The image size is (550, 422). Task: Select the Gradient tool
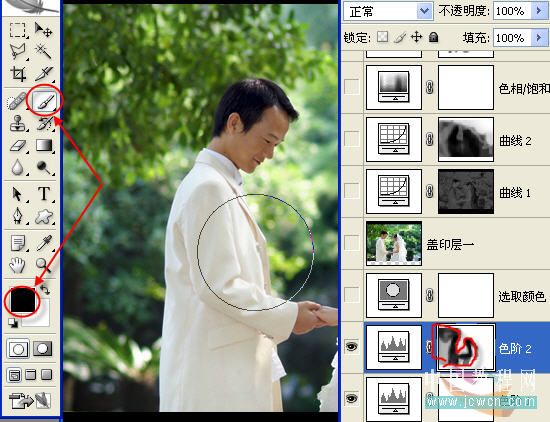click(44, 145)
